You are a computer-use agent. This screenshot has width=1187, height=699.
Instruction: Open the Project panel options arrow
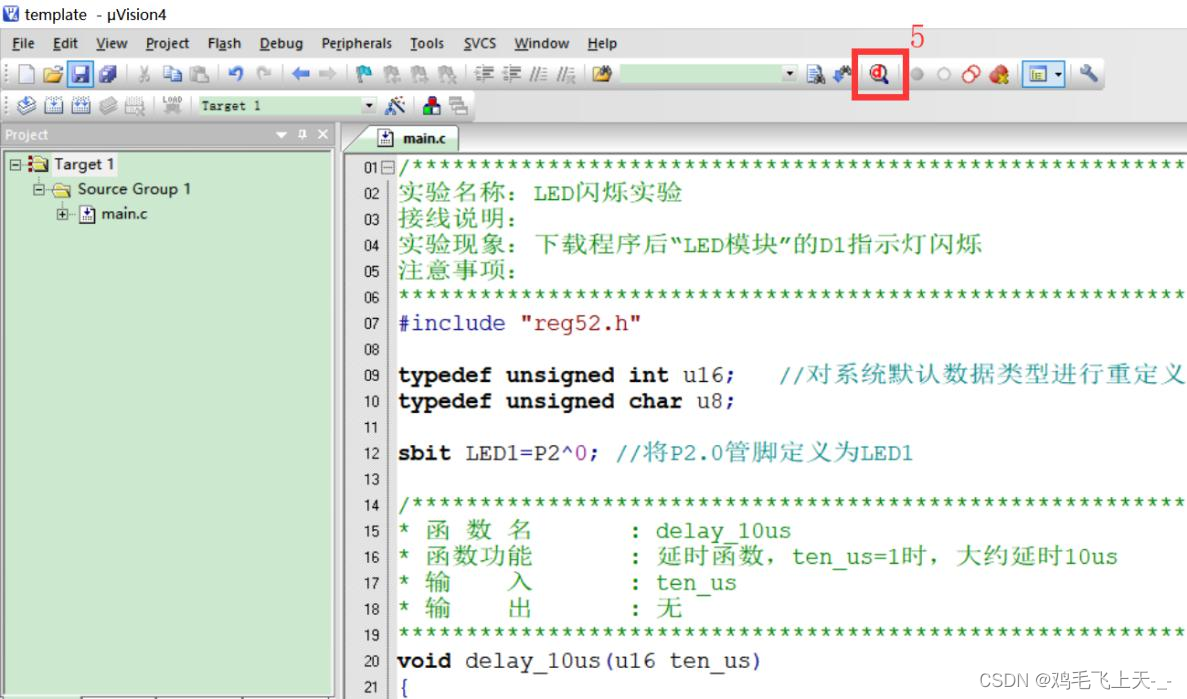click(x=282, y=135)
